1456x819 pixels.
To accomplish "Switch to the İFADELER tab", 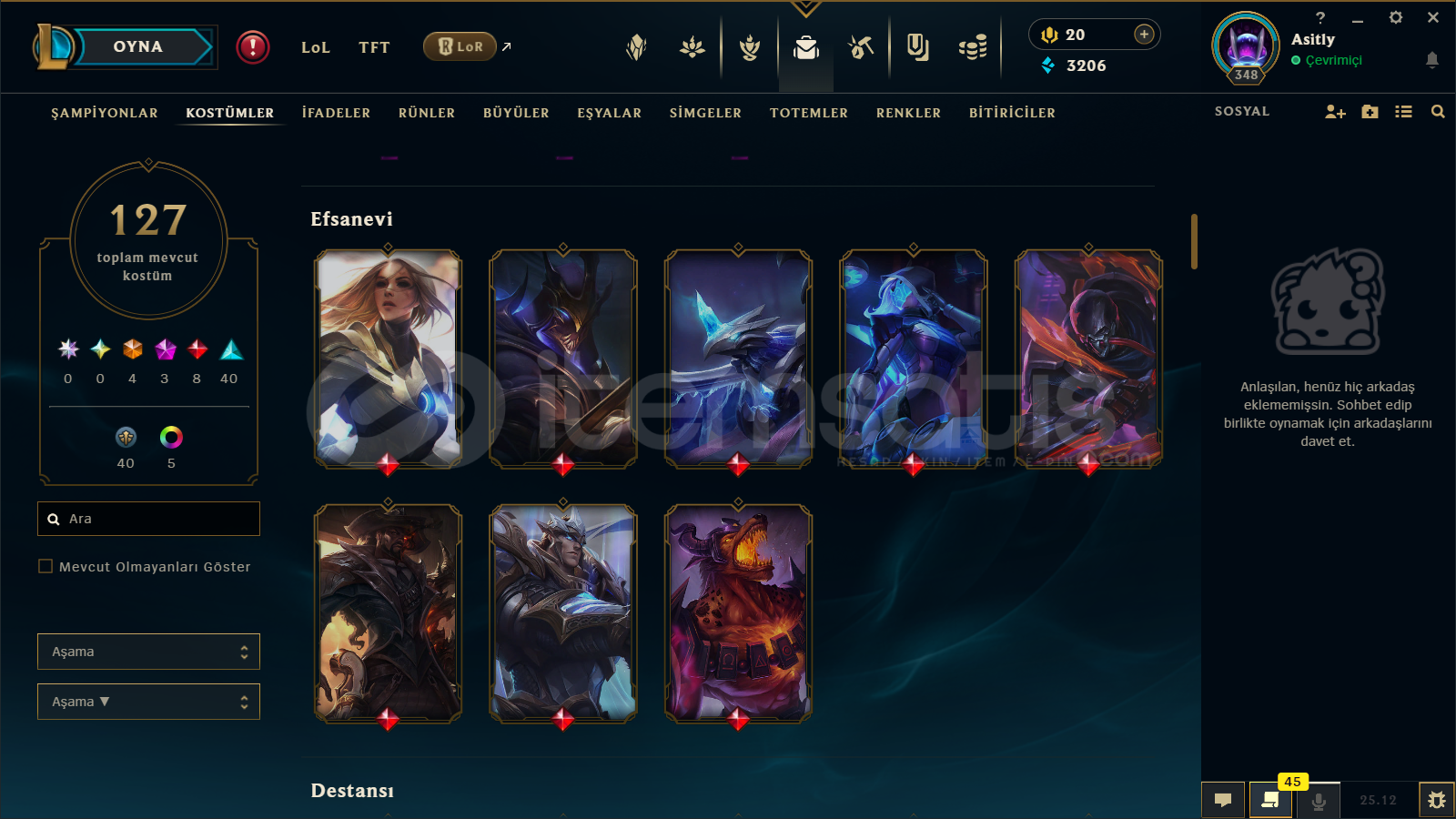I will click(336, 113).
